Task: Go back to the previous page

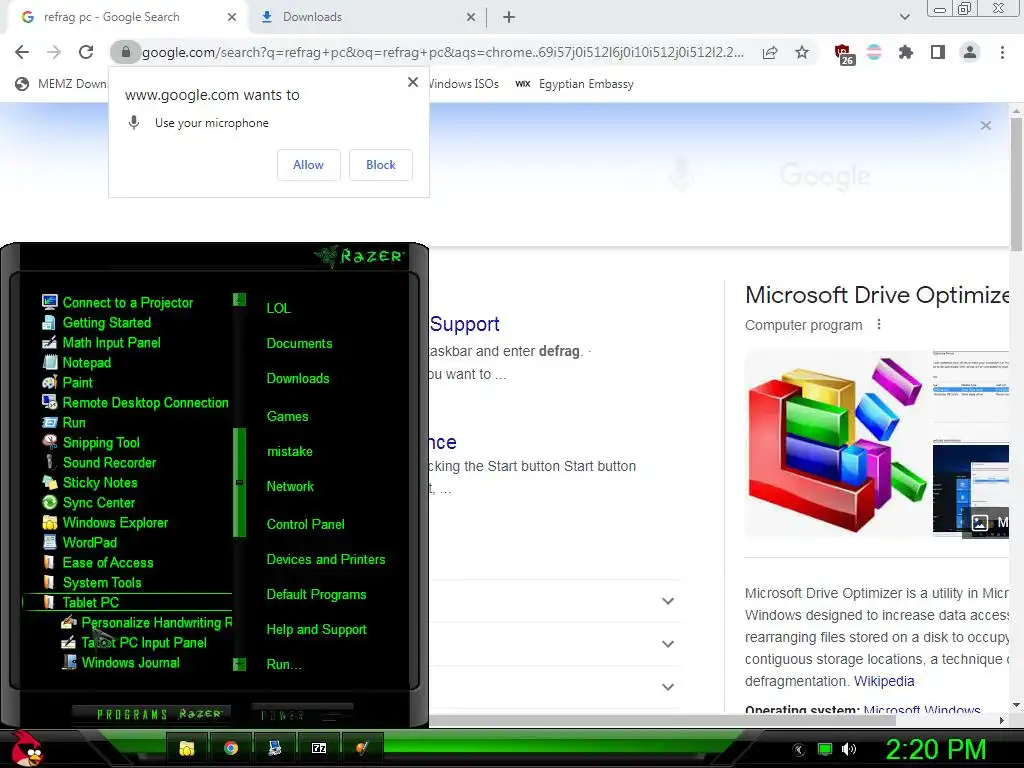Action: point(22,52)
